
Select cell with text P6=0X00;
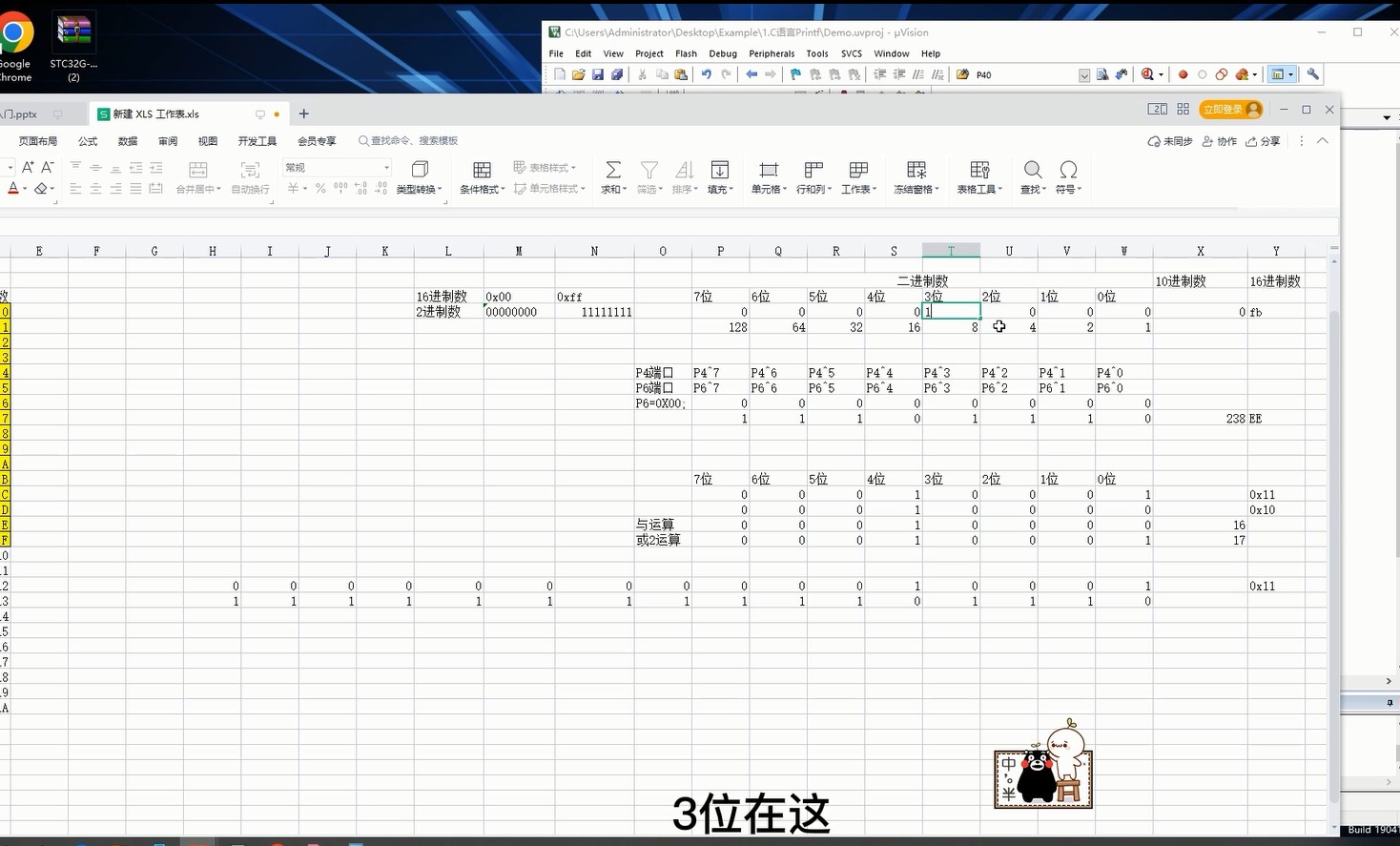[x=663, y=403]
